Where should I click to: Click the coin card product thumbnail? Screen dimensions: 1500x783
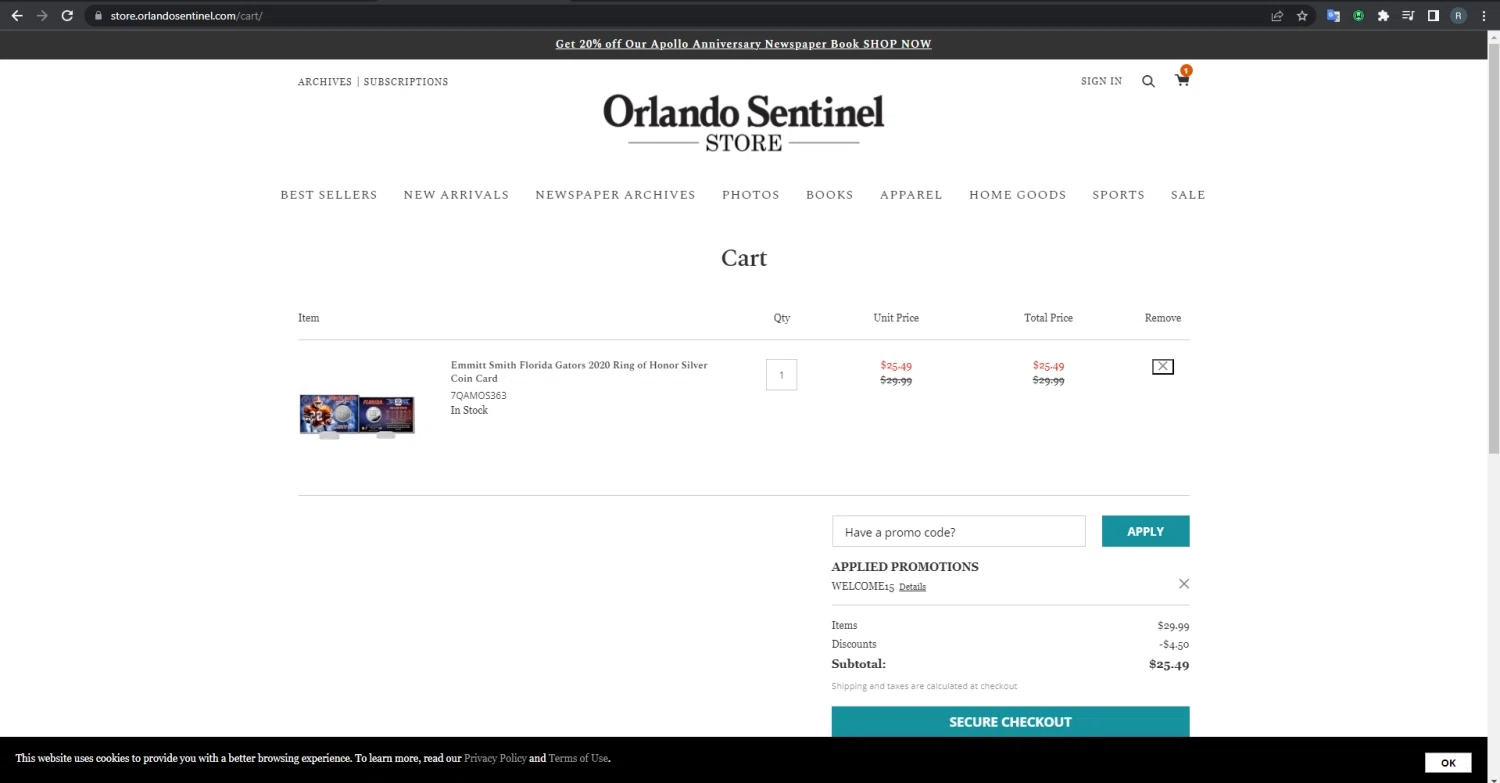tap(357, 415)
